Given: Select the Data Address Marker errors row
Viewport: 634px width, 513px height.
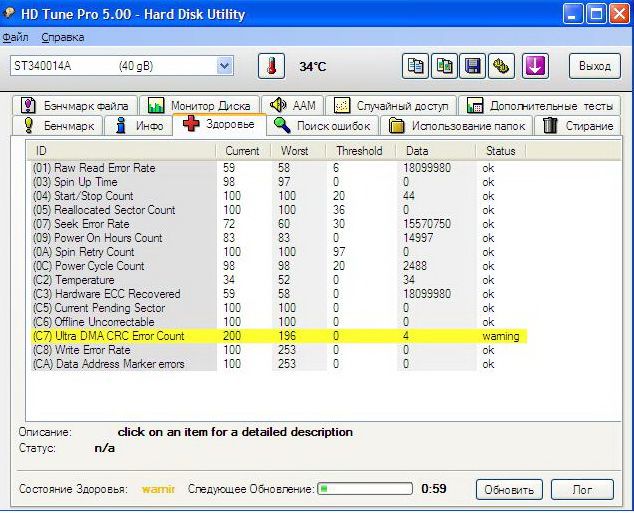Looking at the screenshot, I should tap(279, 364).
